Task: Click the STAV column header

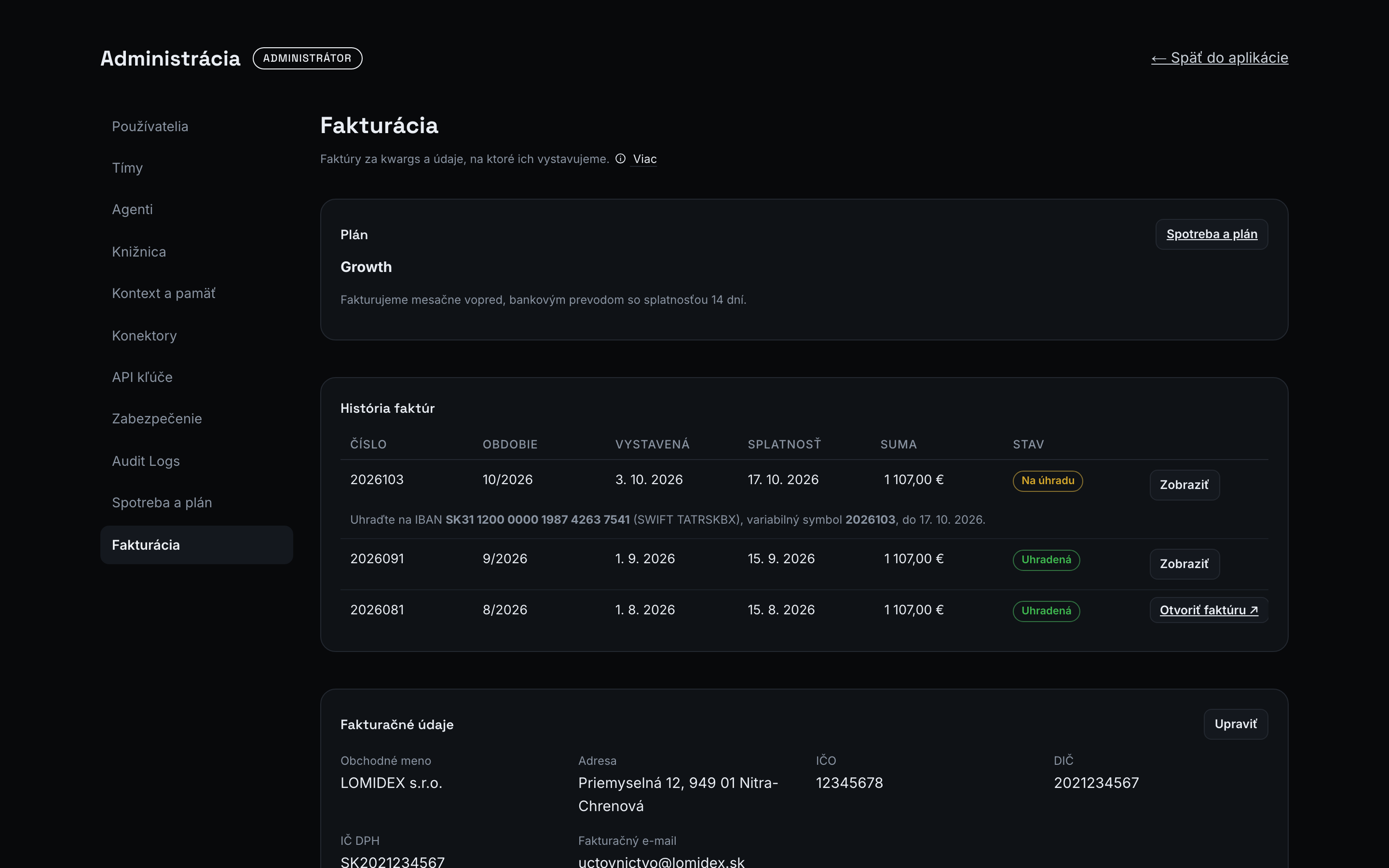Action: pos(1028,445)
